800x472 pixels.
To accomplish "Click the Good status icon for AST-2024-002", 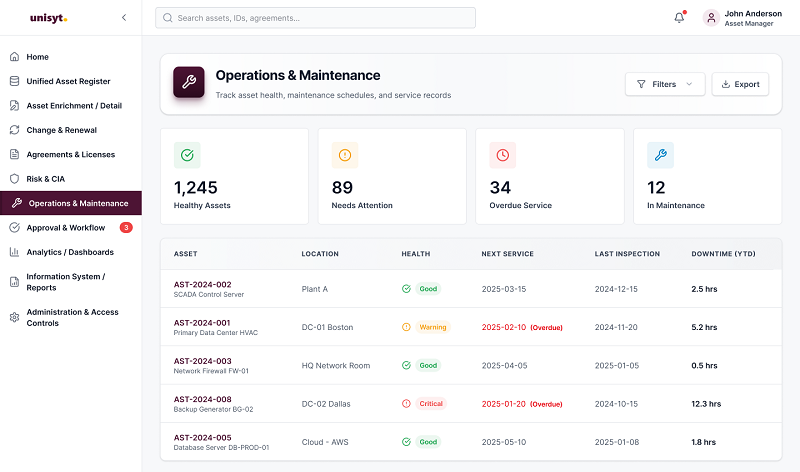I will (x=406, y=289).
